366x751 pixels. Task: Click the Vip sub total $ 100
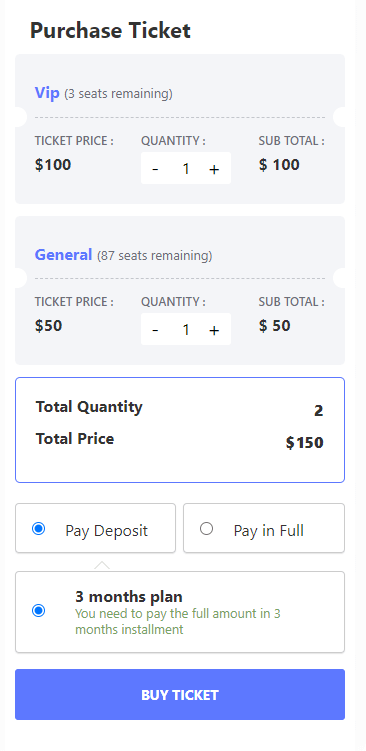coord(279,165)
